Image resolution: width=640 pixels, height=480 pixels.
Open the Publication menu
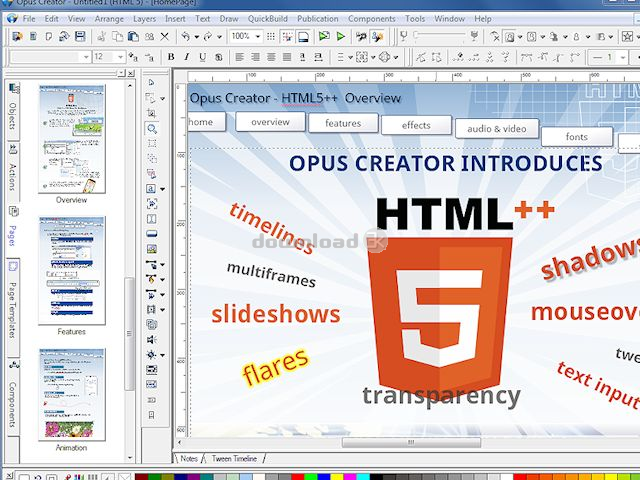point(318,19)
